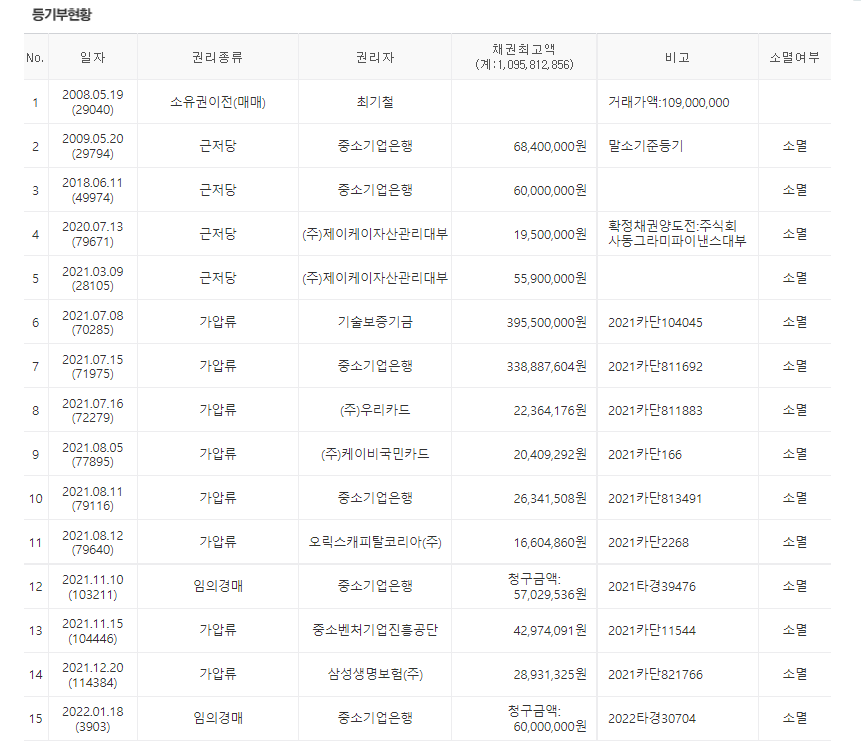Click holder 중소벤처기업진흥공단

tap(375, 630)
